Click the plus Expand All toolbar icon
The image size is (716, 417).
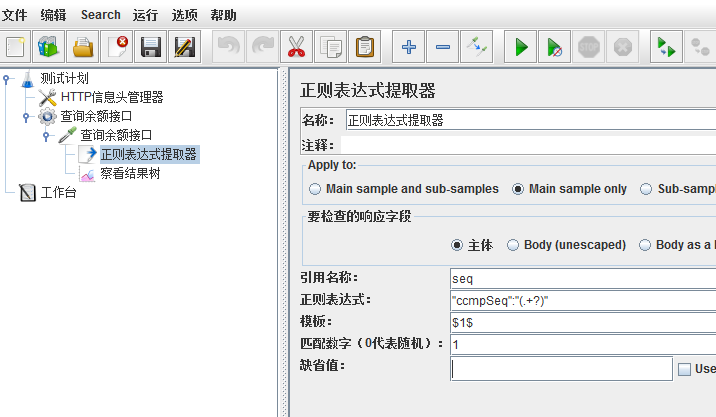(x=408, y=46)
